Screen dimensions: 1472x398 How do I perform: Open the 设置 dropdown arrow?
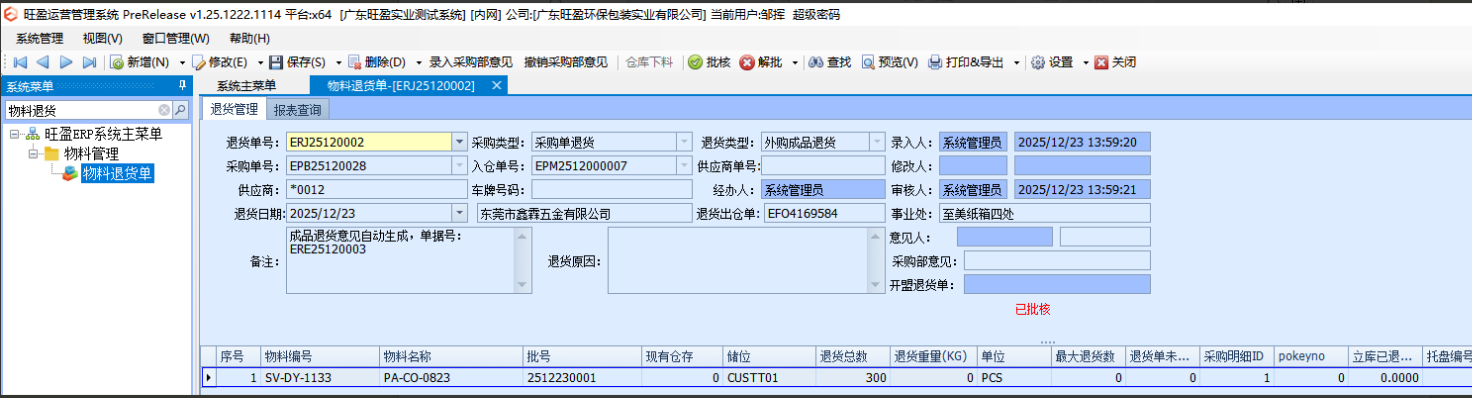[x=1085, y=62]
